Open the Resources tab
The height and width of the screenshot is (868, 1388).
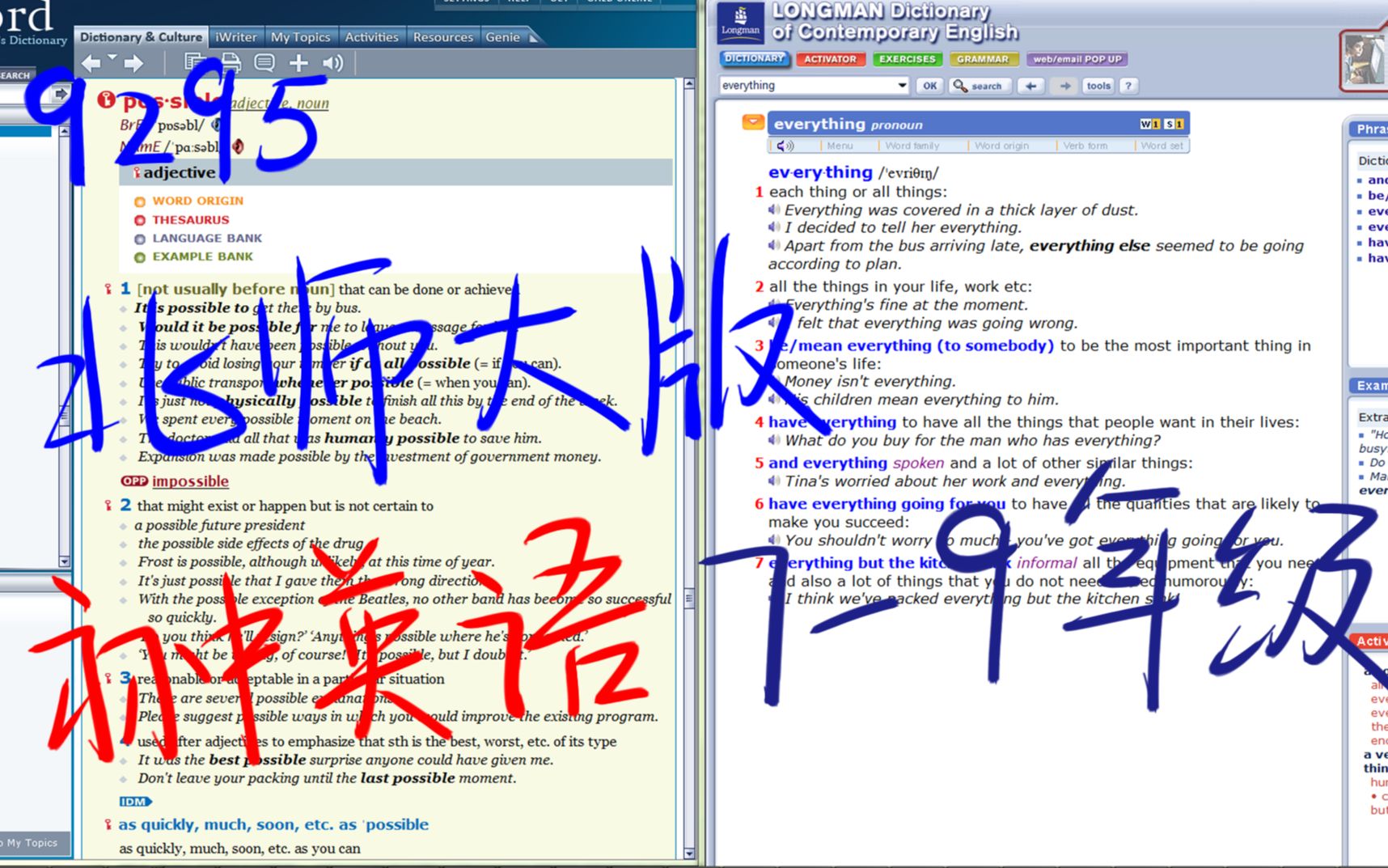point(442,37)
